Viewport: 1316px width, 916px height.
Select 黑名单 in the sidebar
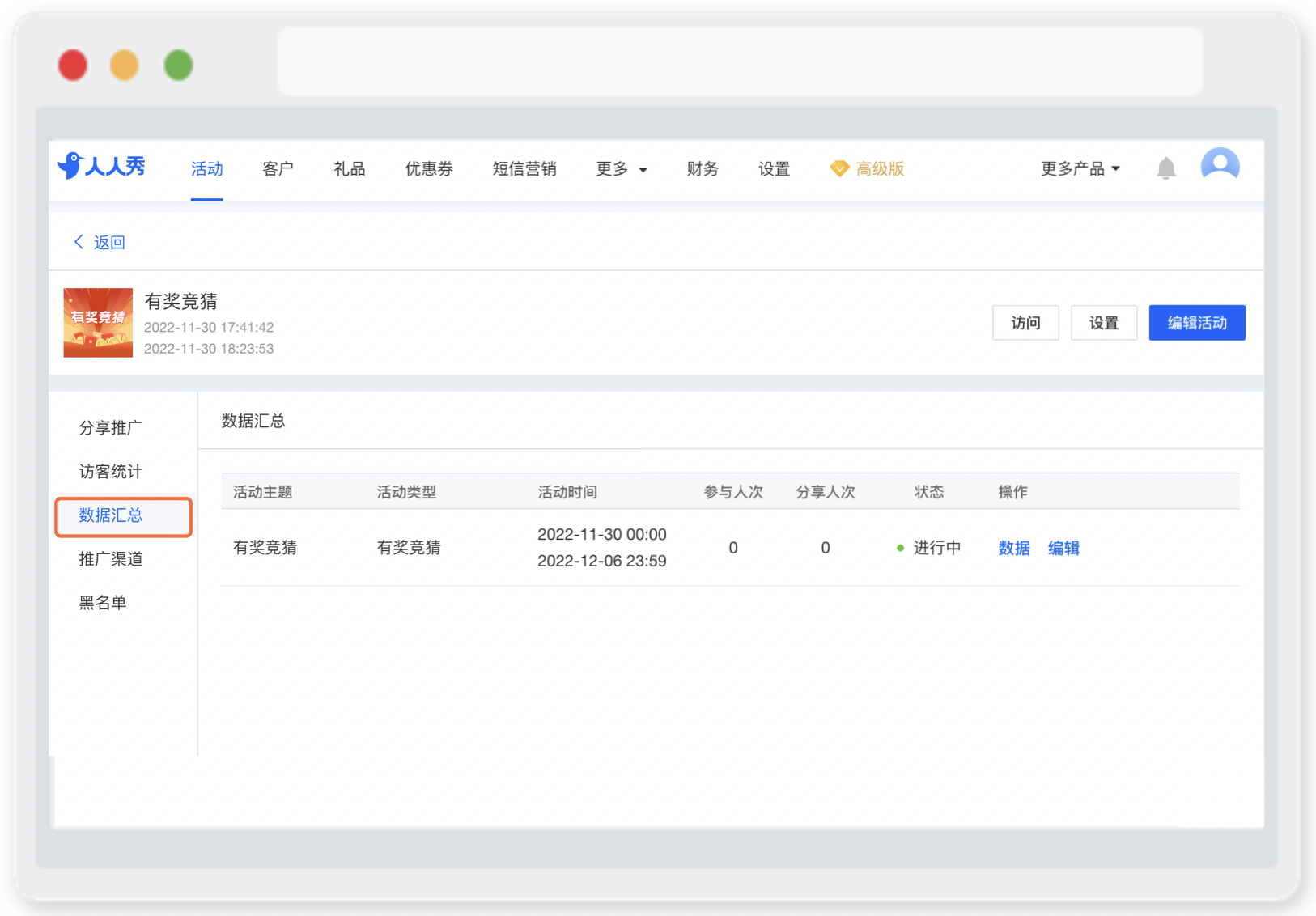pyautogui.click(x=103, y=602)
